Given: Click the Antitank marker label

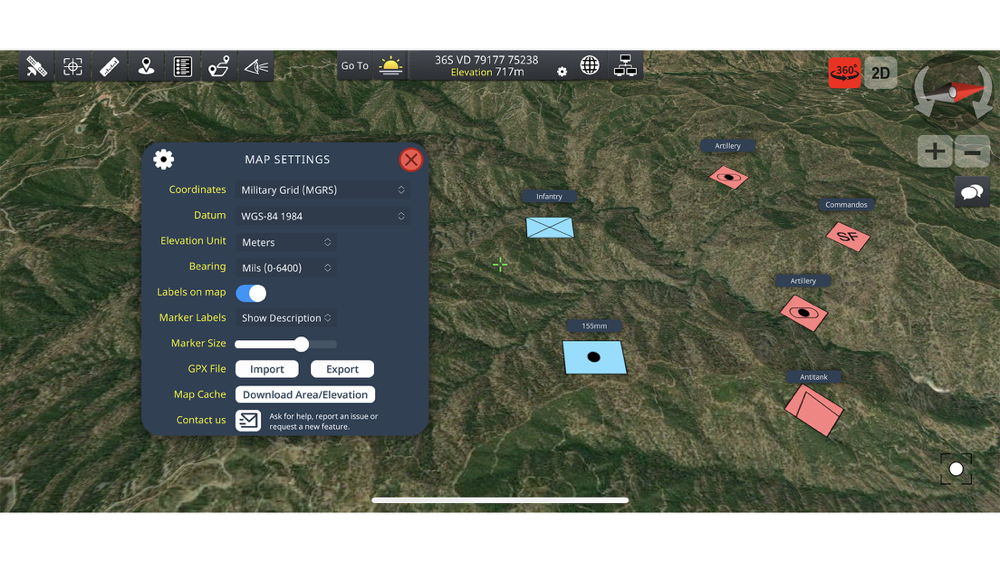Looking at the screenshot, I should [813, 377].
